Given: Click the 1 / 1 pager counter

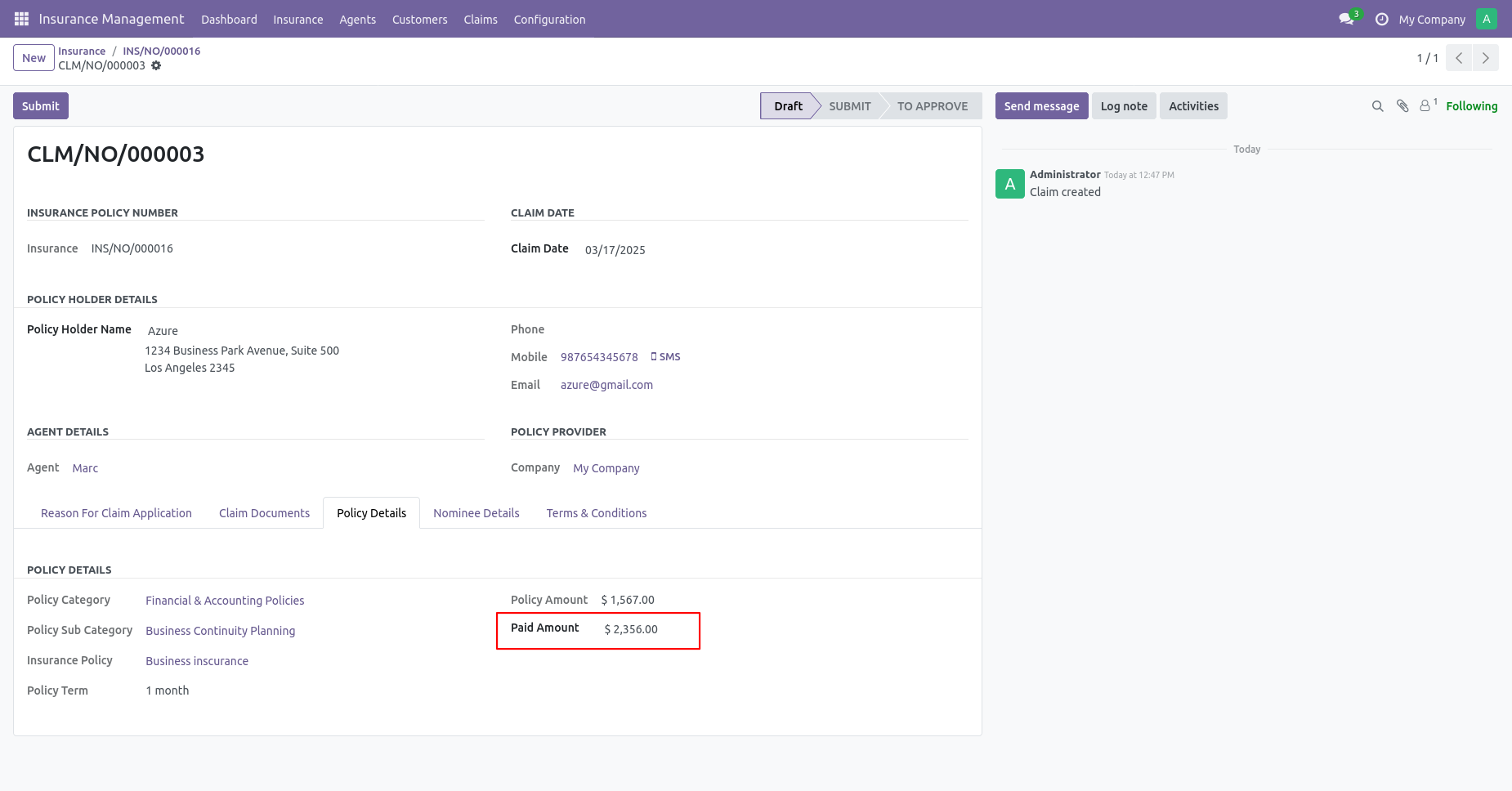Looking at the screenshot, I should coord(1427,58).
